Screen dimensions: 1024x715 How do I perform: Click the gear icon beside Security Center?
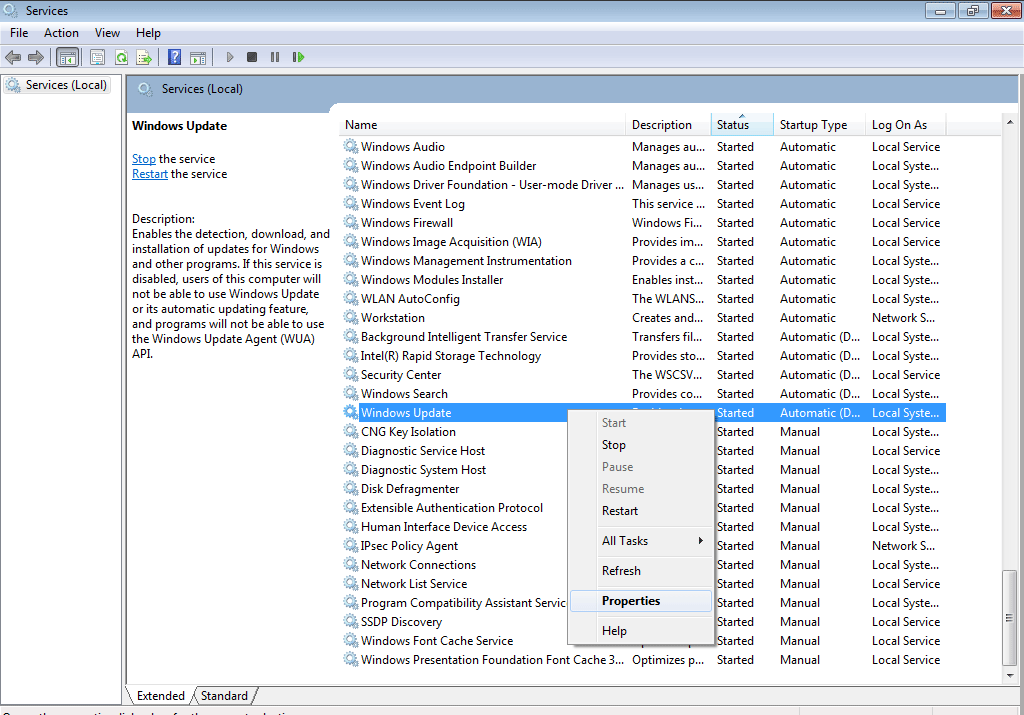(x=351, y=374)
